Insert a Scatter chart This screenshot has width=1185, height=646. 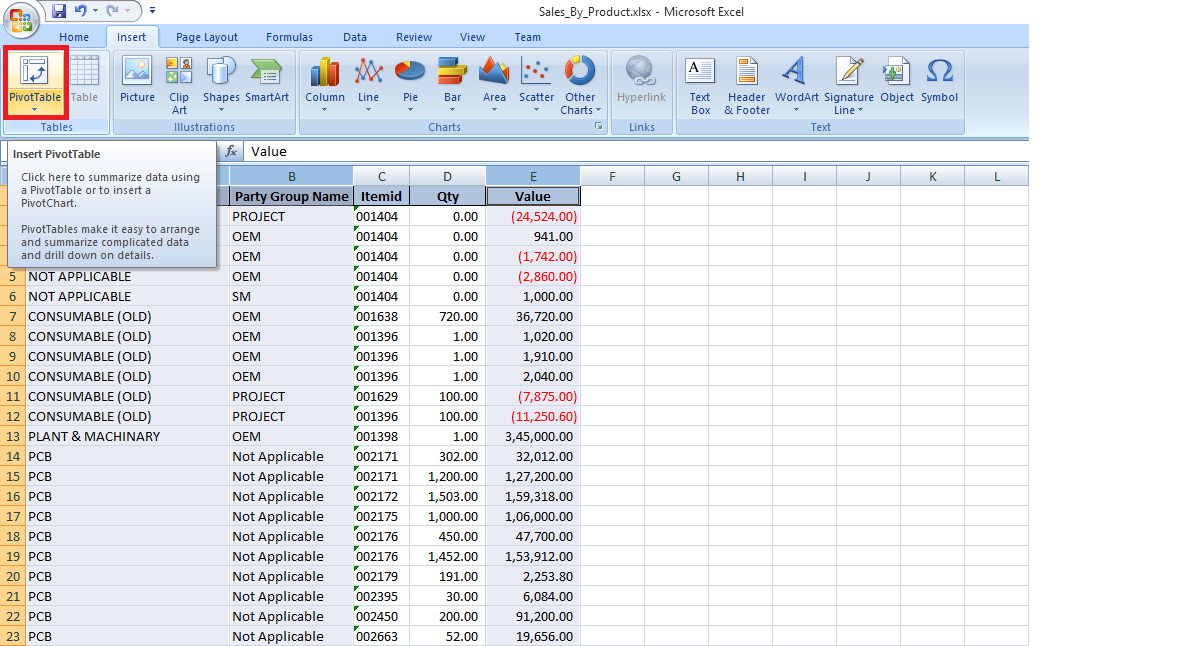(537, 85)
